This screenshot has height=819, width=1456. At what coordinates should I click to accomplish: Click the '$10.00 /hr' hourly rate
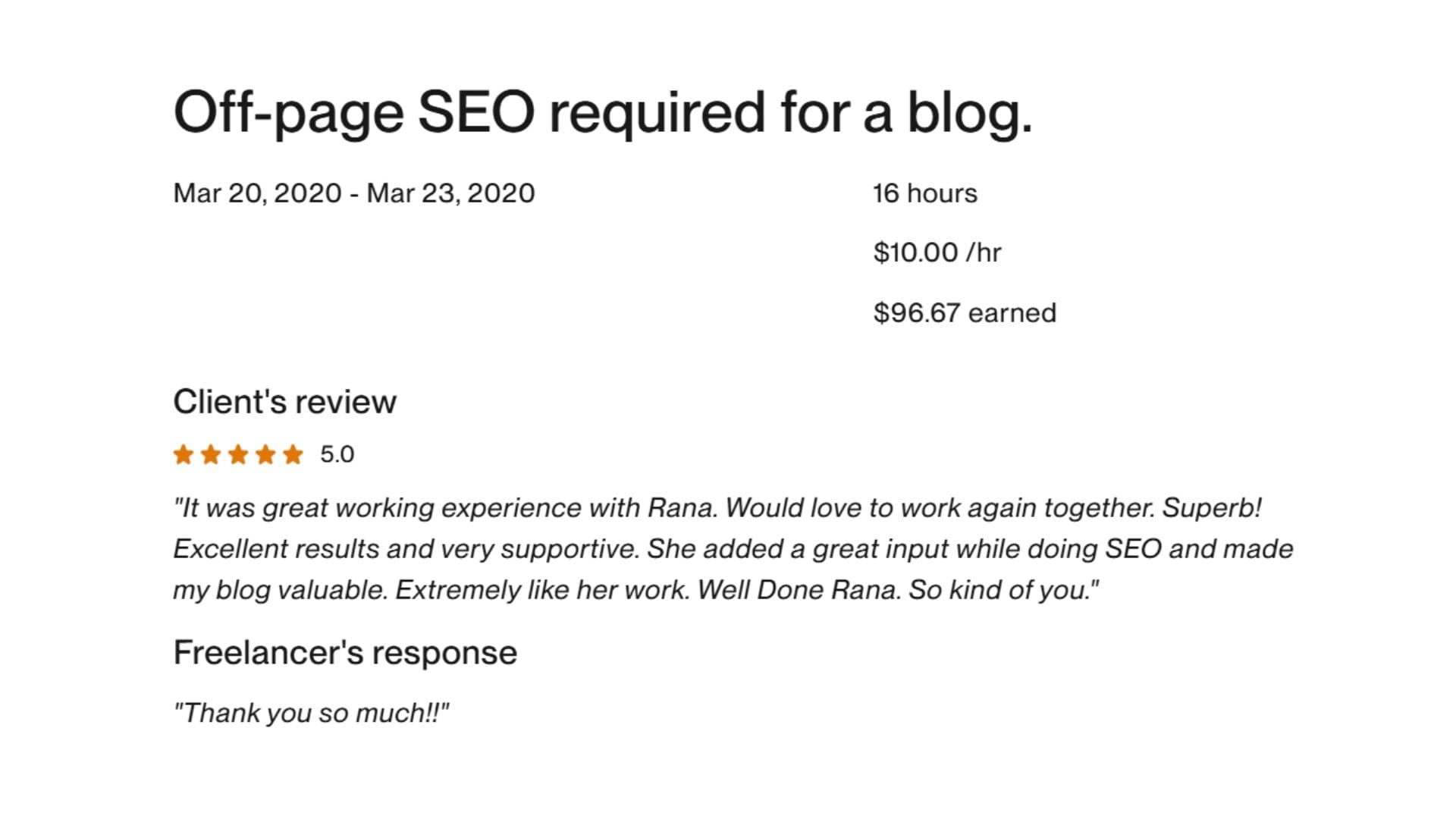pyautogui.click(x=937, y=253)
